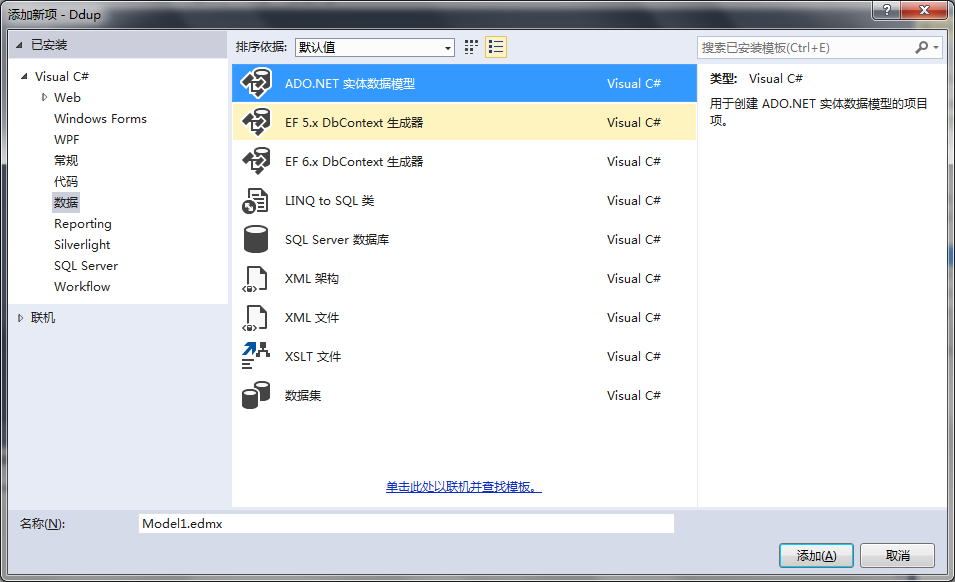This screenshot has width=955, height=582.
Task: Click the EF 5.x DbContext 生成器 icon
Action: (256, 122)
